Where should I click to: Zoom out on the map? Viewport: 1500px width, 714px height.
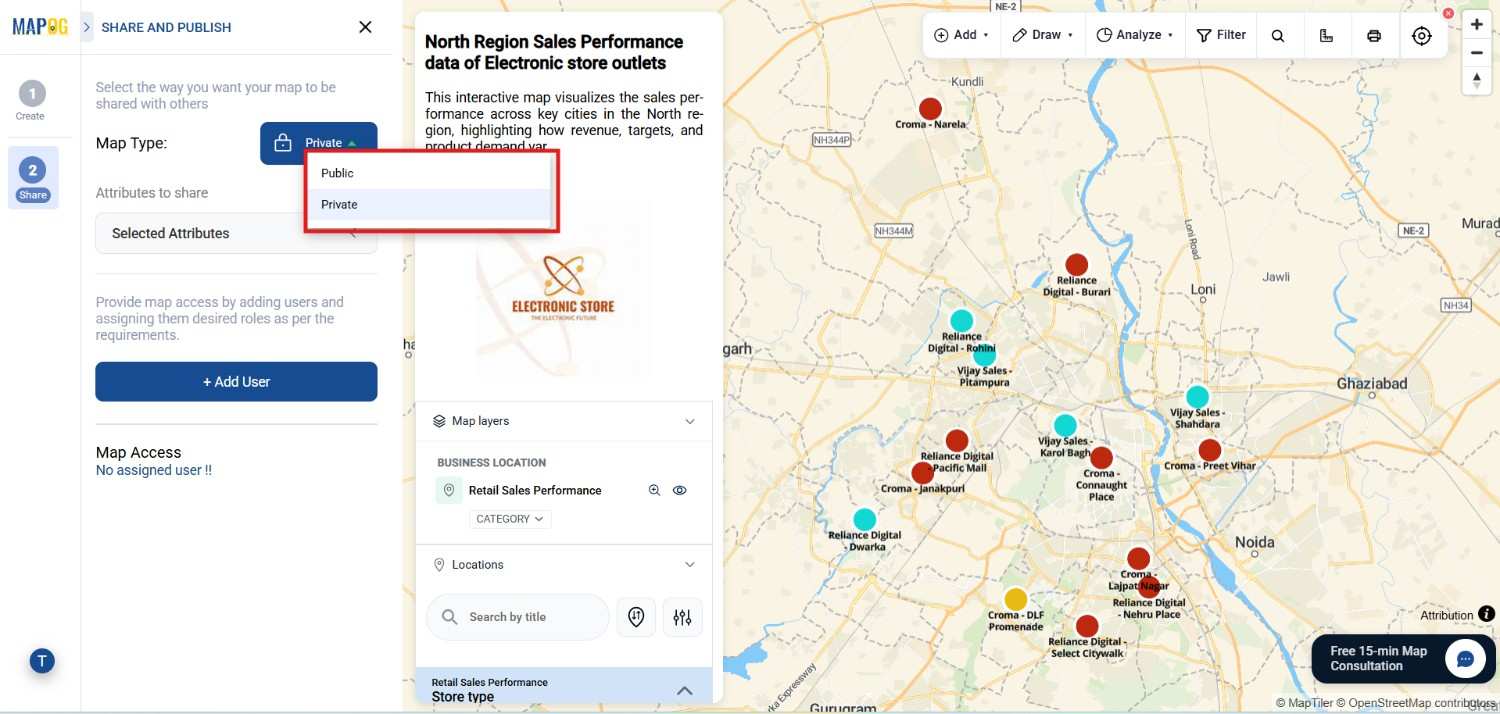[1477, 53]
